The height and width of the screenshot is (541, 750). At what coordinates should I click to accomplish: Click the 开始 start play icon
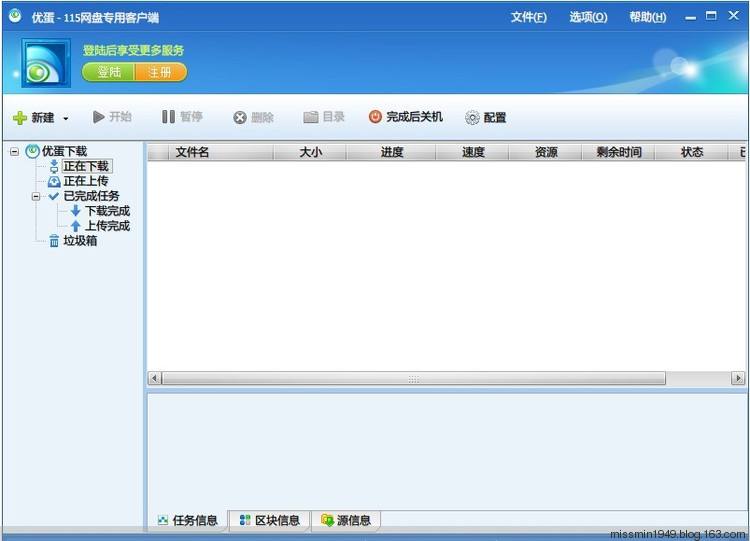click(x=99, y=117)
